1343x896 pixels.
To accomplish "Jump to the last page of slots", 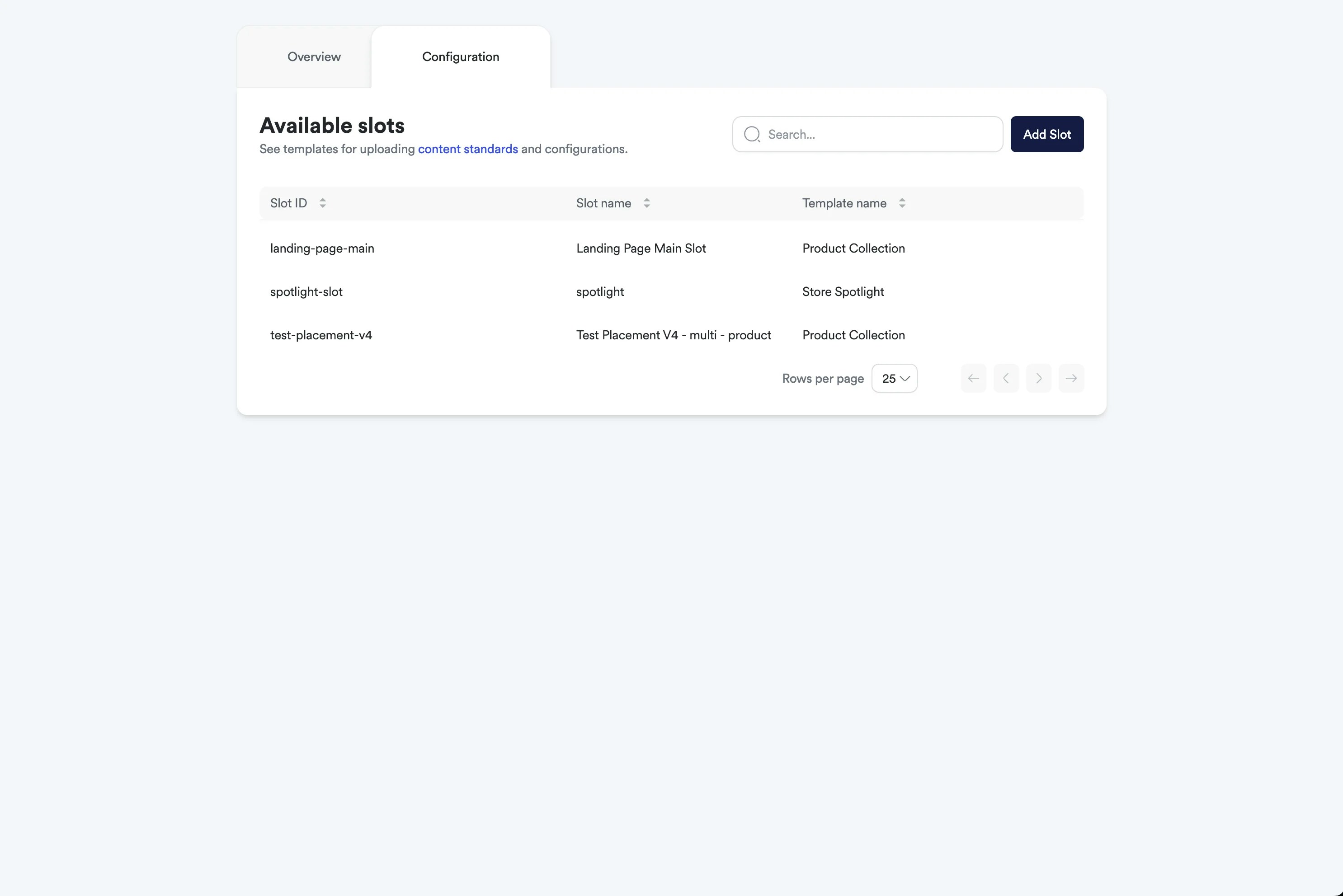I will pos(1071,378).
